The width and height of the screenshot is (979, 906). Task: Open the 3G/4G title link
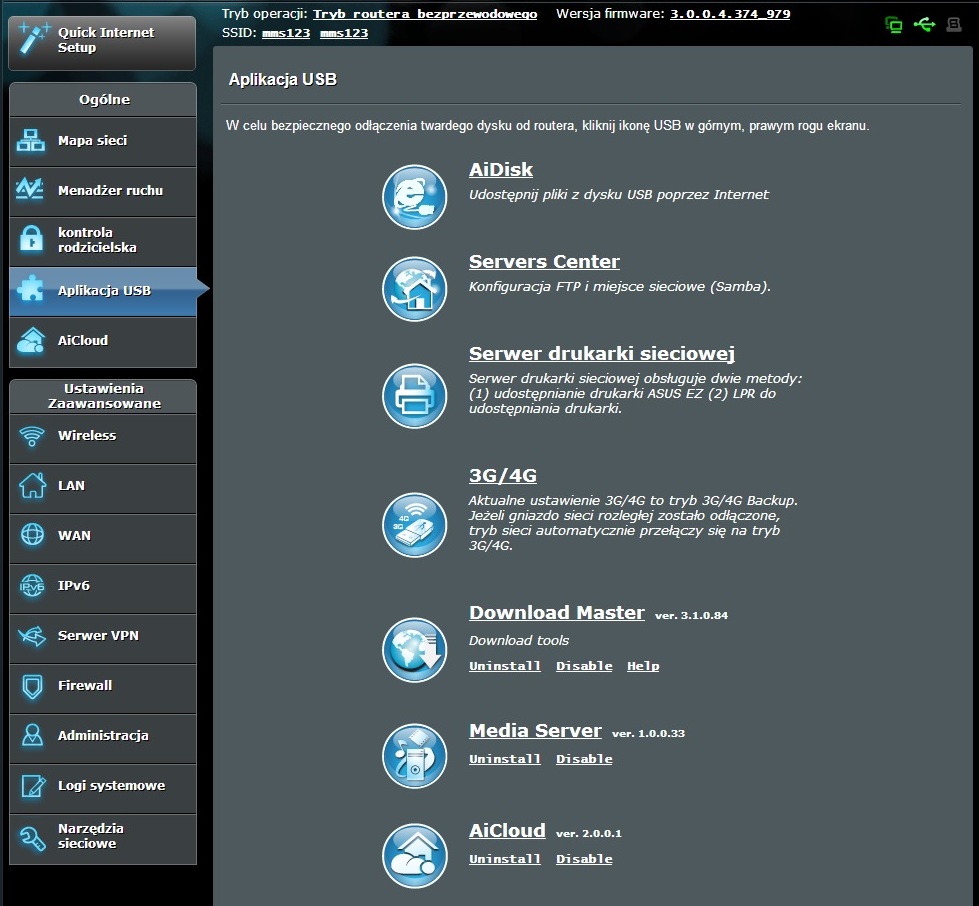click(x=503, y=476)
